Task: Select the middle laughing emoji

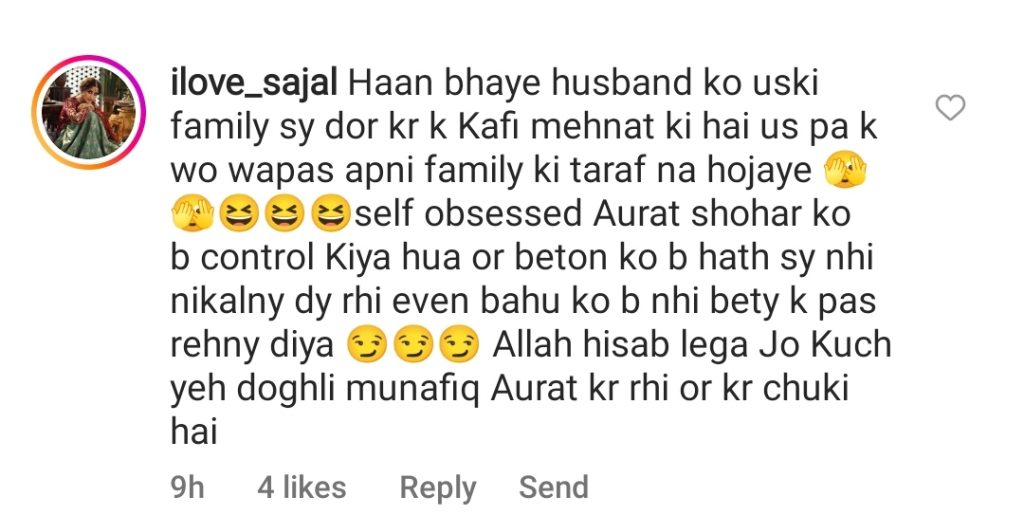Action: [285, 215]
